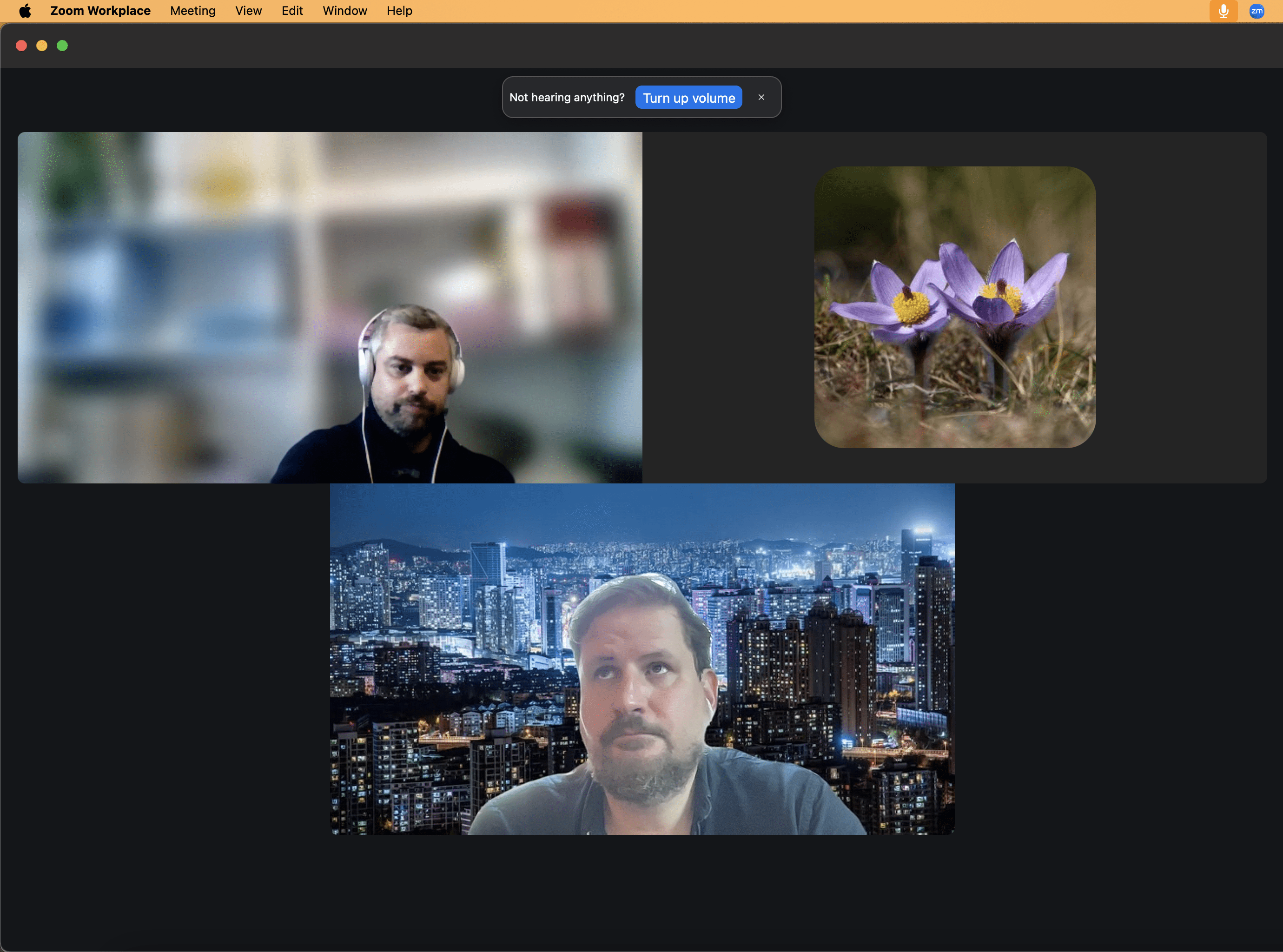
Task: Click the yellow minimize window button
Action: tap(42, 46)
